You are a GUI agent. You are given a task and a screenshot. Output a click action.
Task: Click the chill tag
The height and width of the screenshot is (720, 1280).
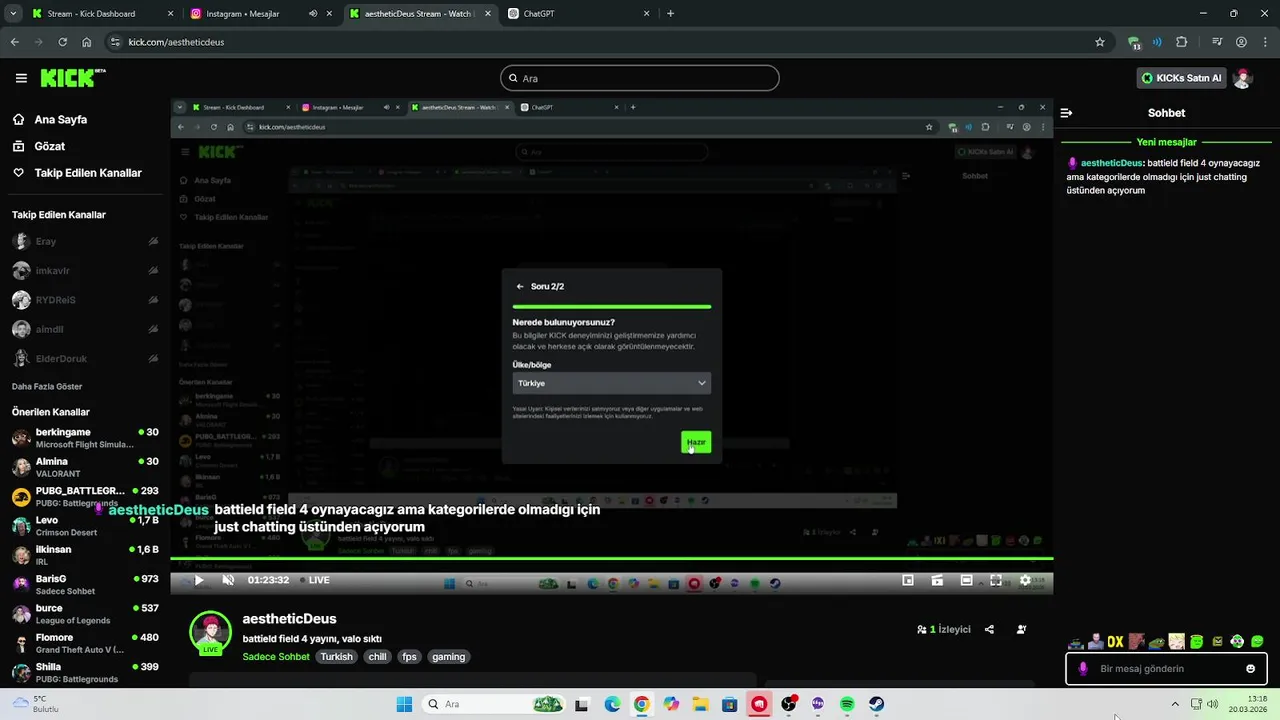tap(377, 657)
